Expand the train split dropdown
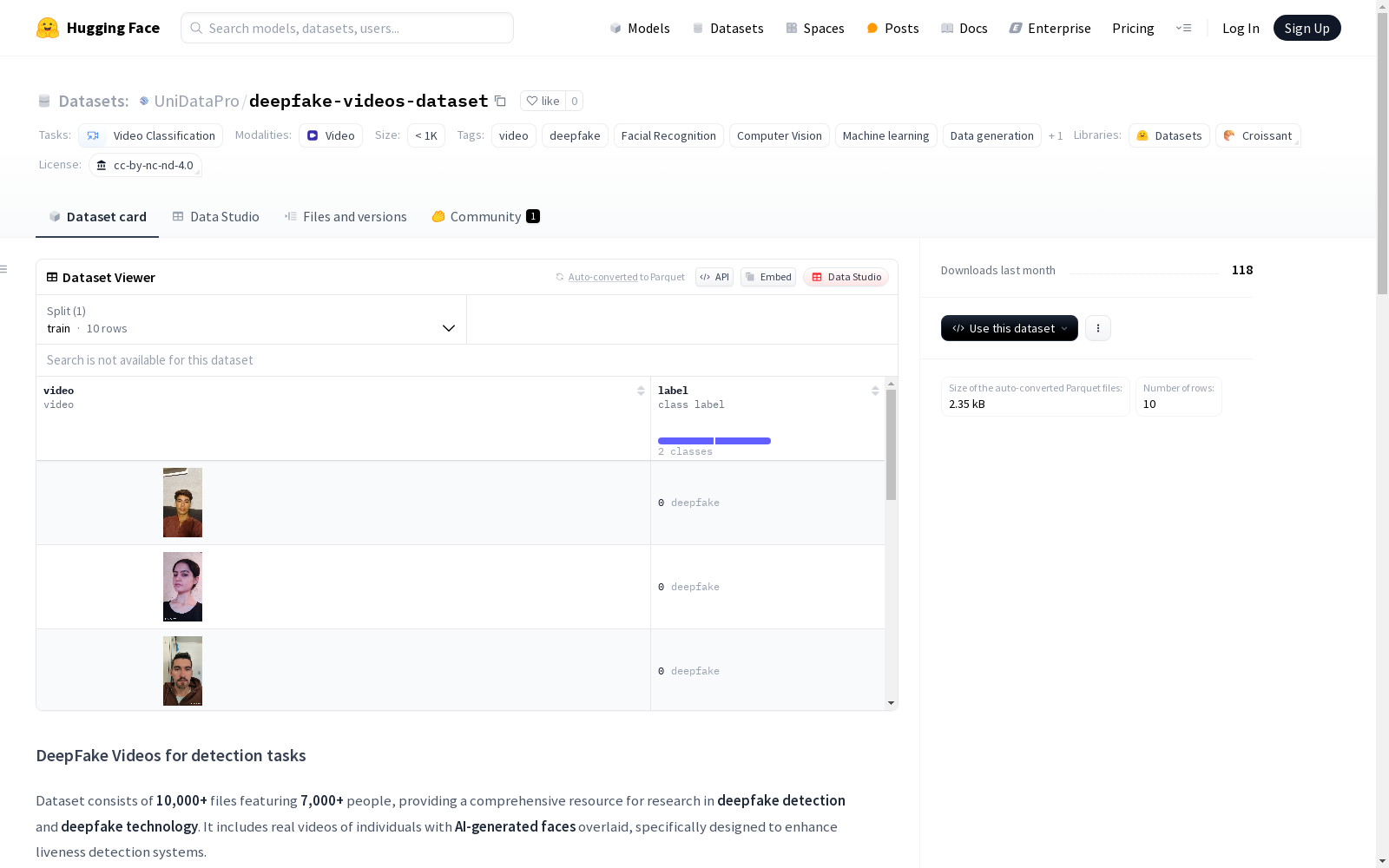 click(x=251, y=319)
